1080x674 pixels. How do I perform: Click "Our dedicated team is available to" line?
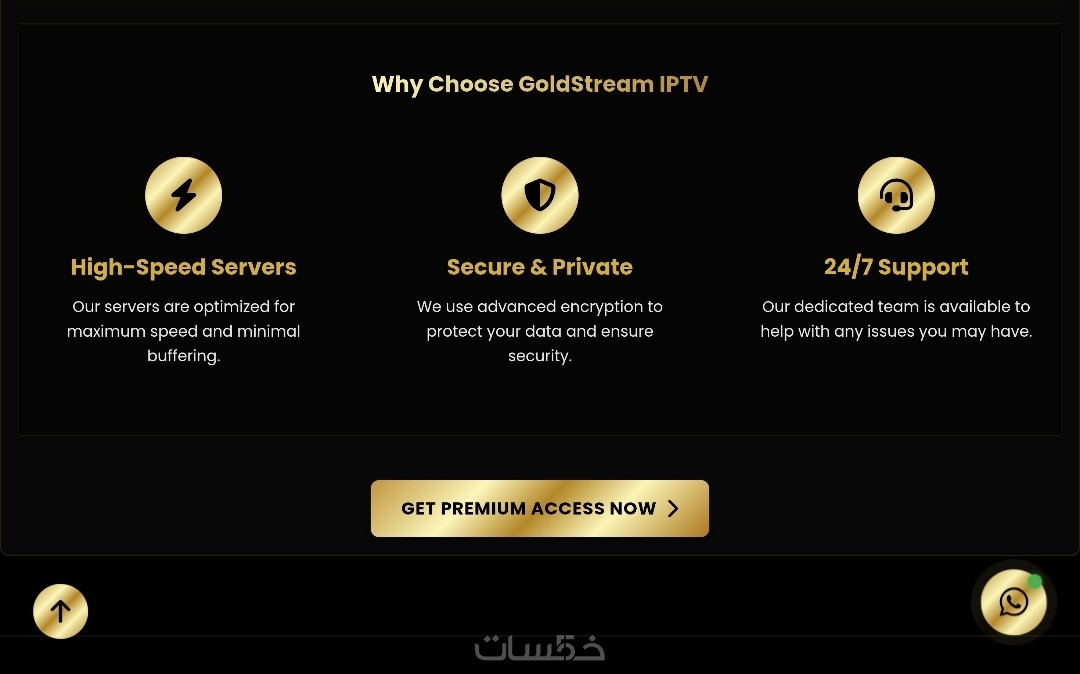pos(896,307)
